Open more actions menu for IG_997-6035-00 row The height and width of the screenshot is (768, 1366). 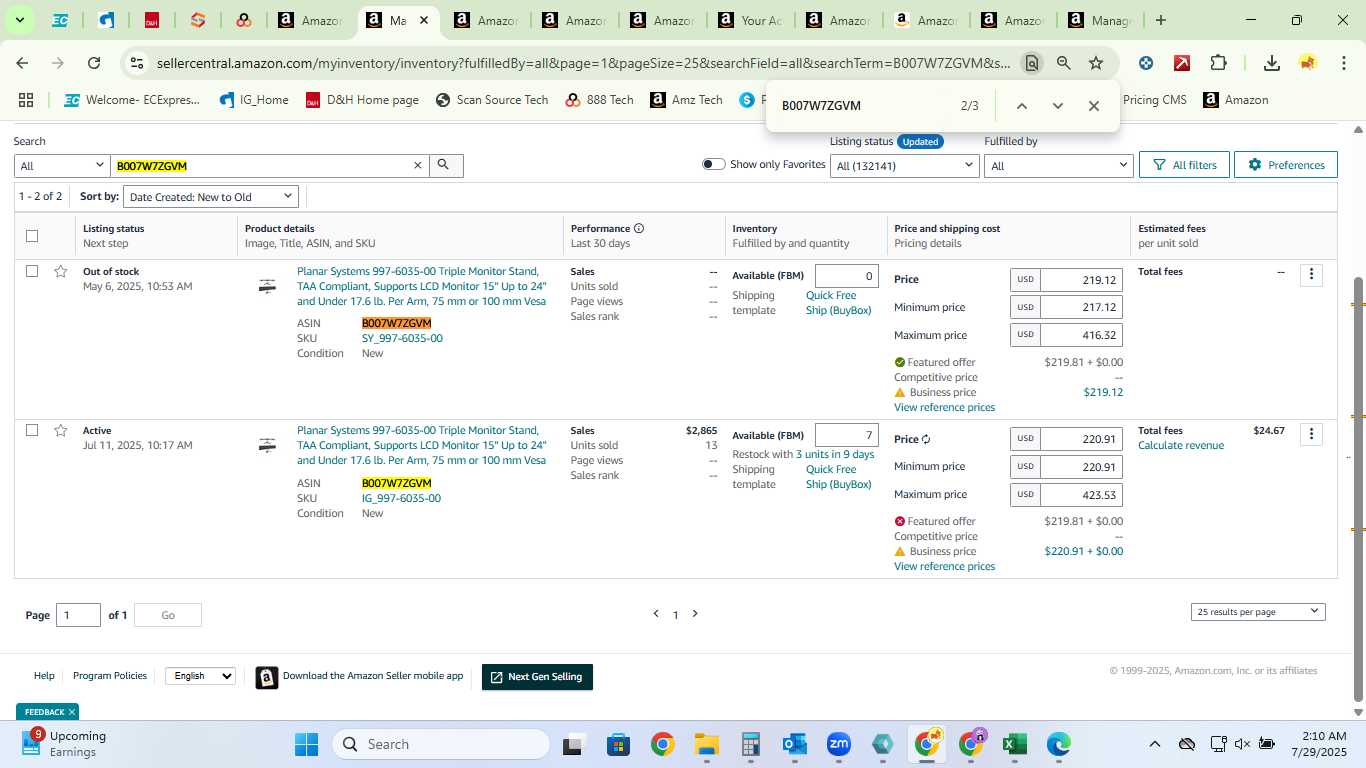tap(1311, 433)
